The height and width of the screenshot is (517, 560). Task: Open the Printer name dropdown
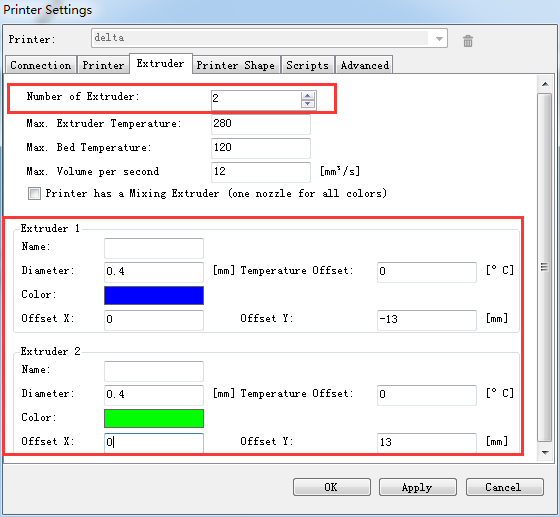click(x=440, y=38)
